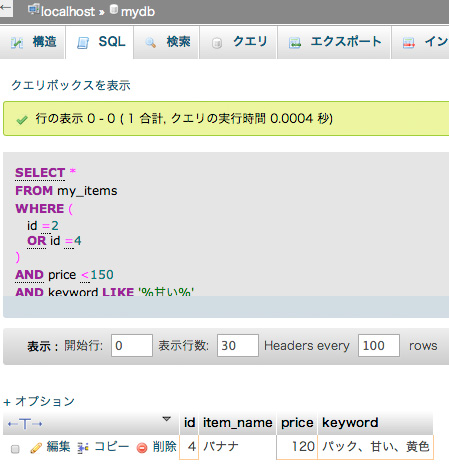Open the 構造 tab

click(x=33, y=42)
